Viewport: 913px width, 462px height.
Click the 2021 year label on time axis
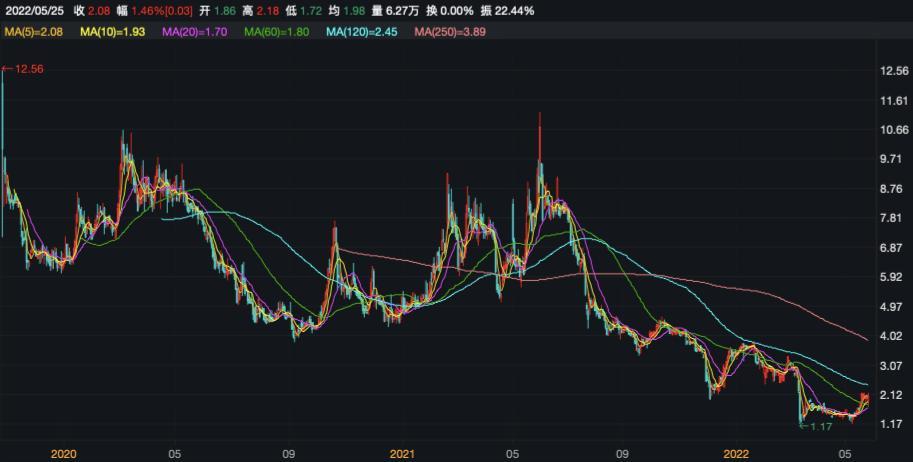(x=402, y=453)
